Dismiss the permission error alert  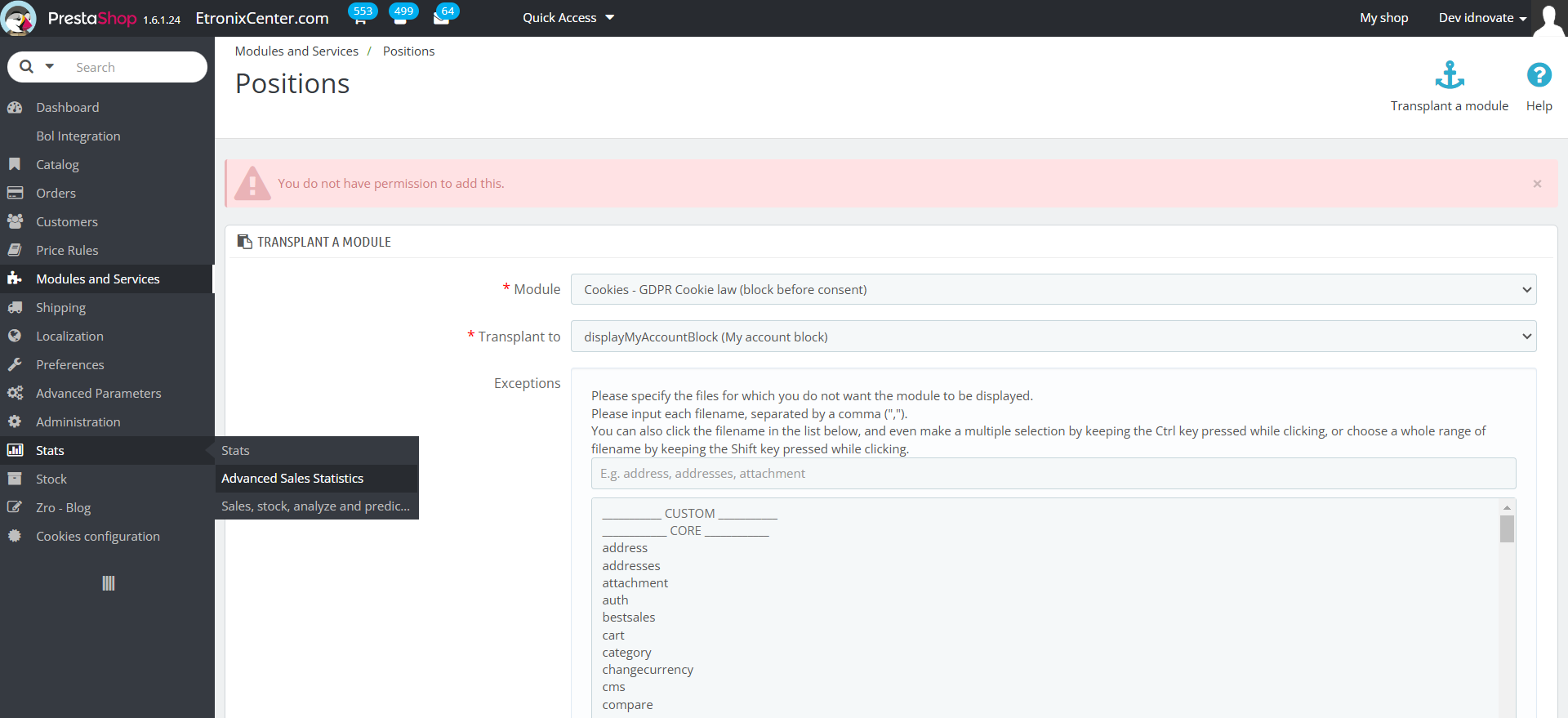1537,184
